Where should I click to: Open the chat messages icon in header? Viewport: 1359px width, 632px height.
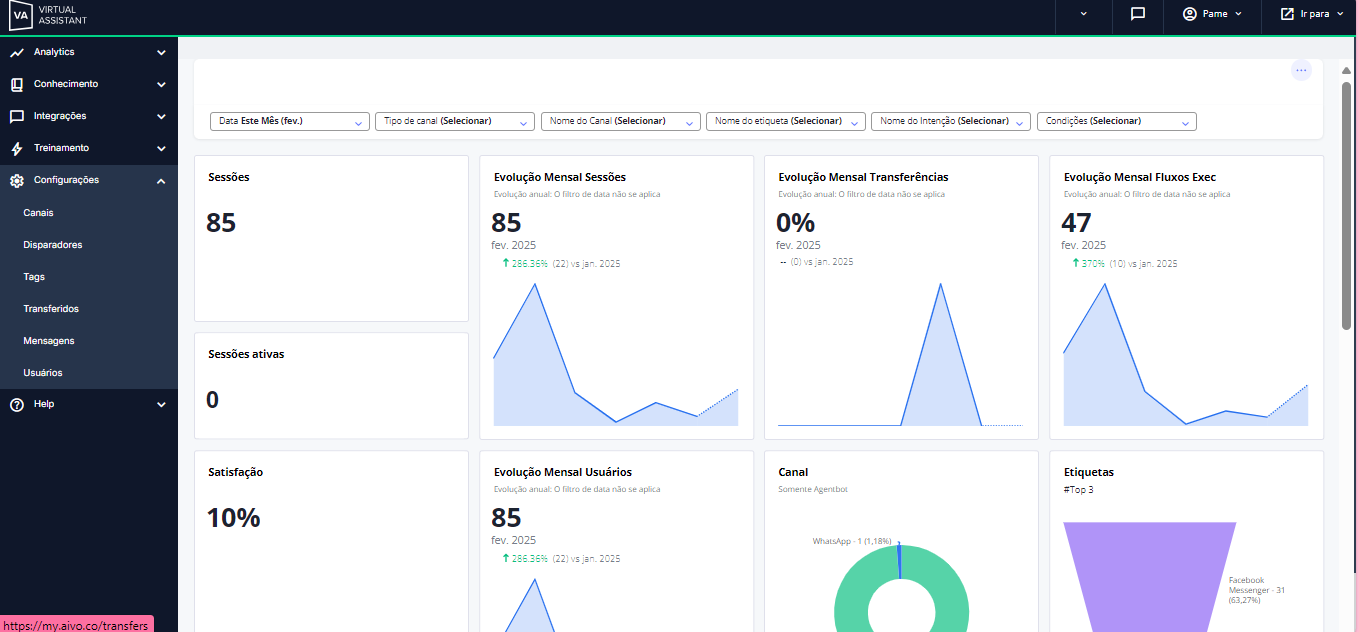click(1138, 15)
